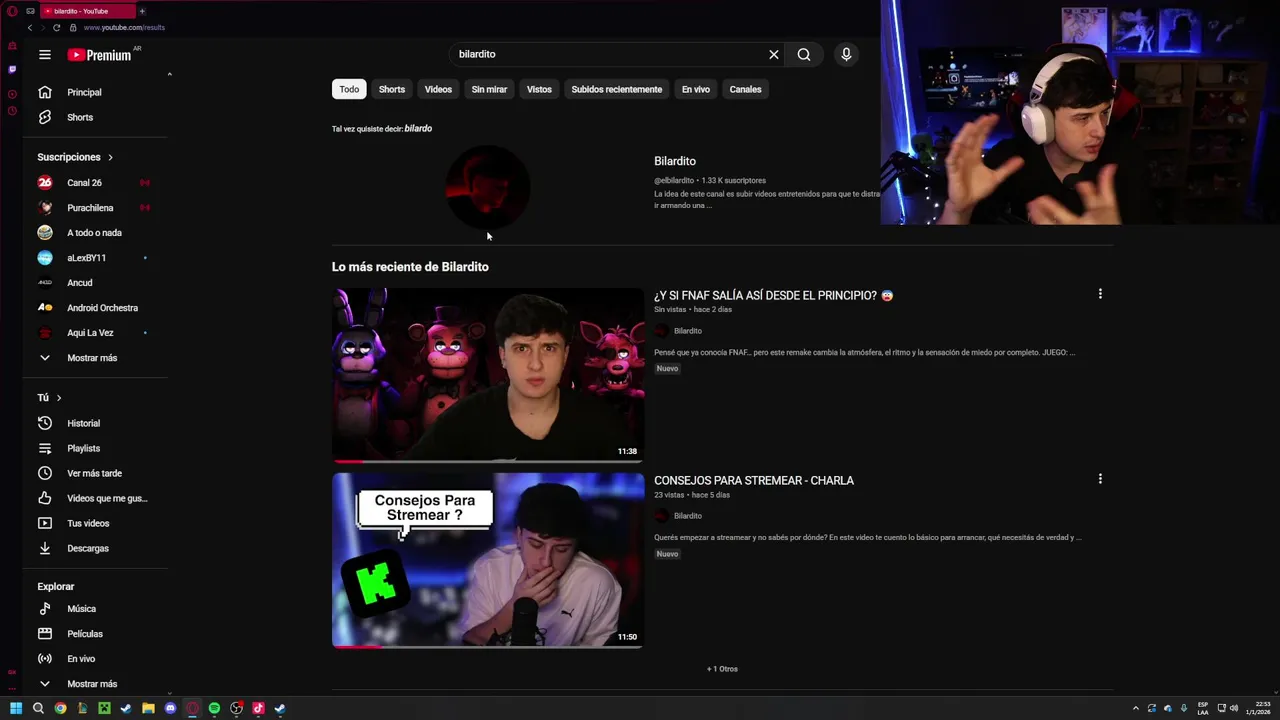Open Spotify from the taskbar
The image size is (1280, 720).
(214, 708)
